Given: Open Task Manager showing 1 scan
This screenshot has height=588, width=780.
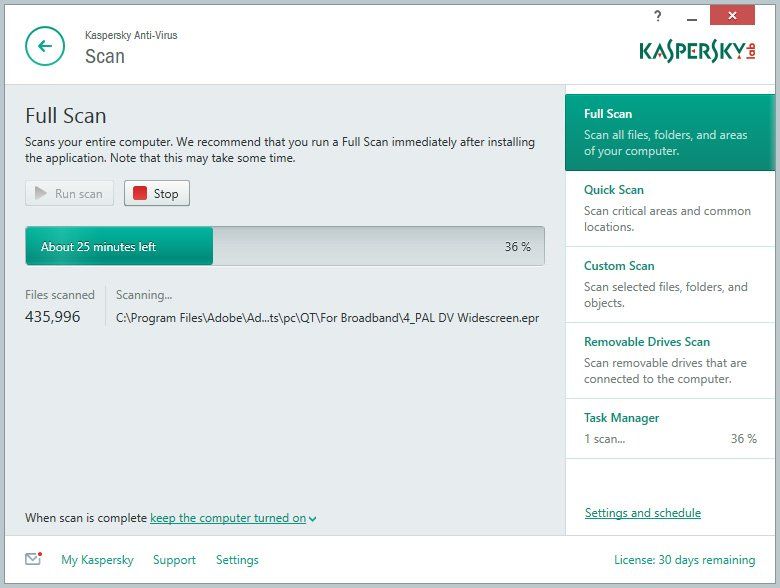Looking at the screenshot, I should coord(670,428).
